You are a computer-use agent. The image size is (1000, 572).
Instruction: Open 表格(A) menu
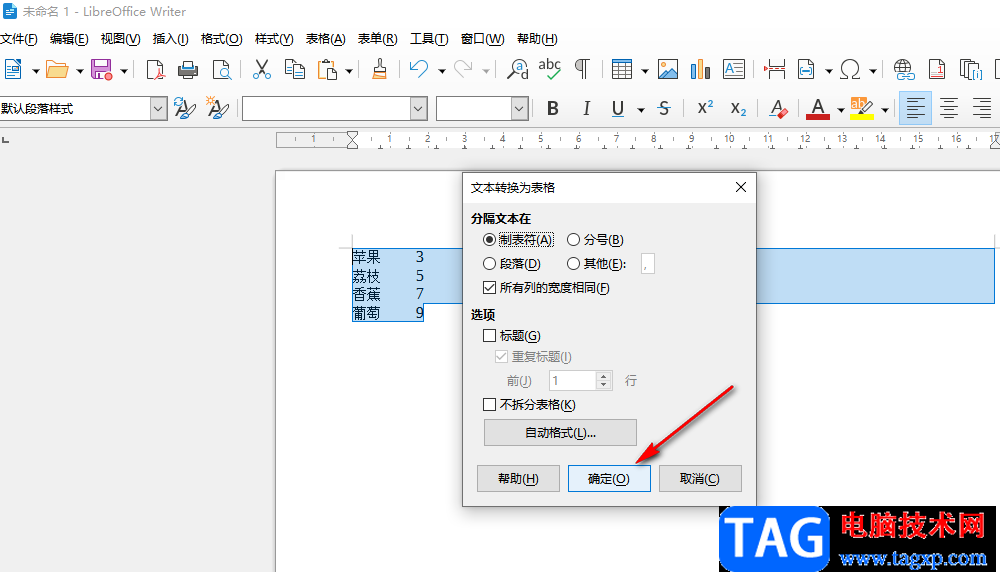click(x=325, y=39)
